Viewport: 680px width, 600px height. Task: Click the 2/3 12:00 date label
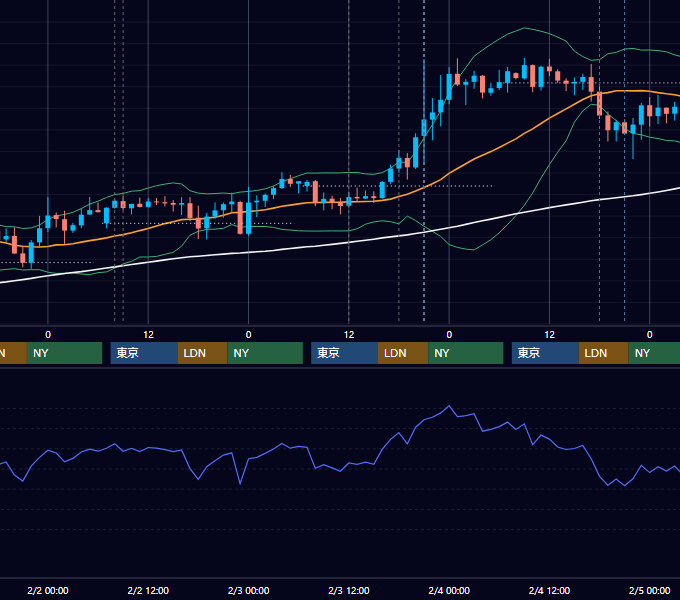click(x=349, y=590)
